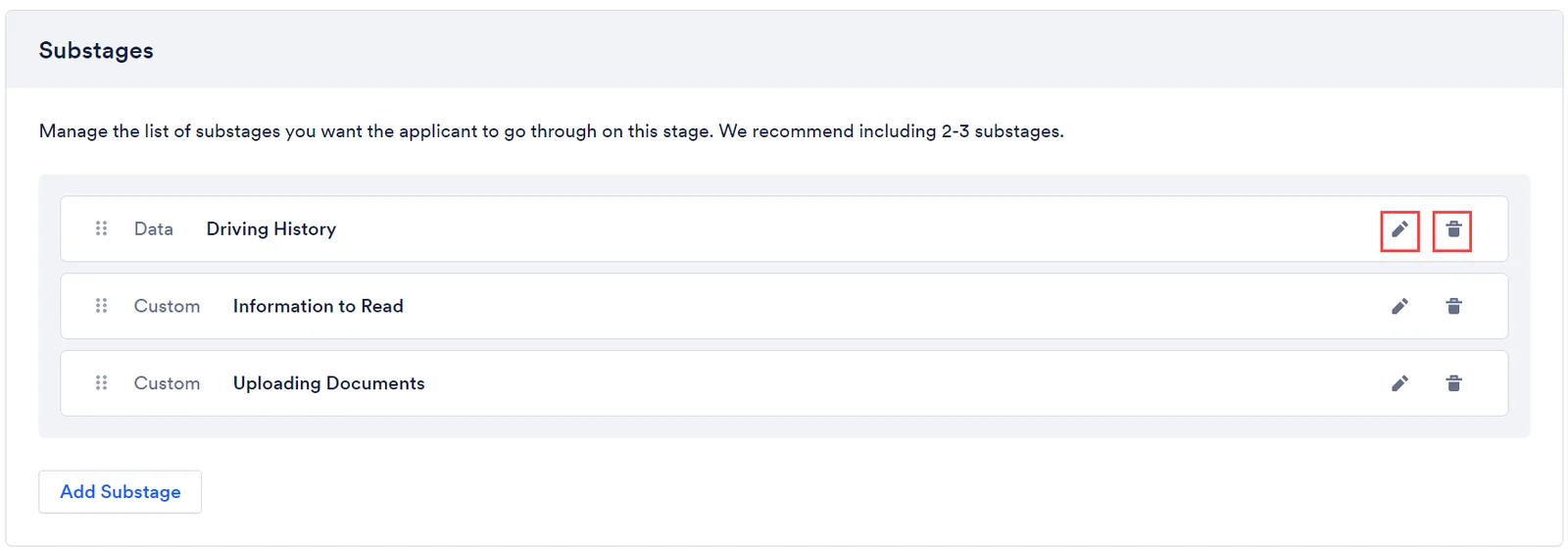Viewport: 1568px width, 551px height.
Task: Click the Information to Read title text
Action: click(318, 306)
